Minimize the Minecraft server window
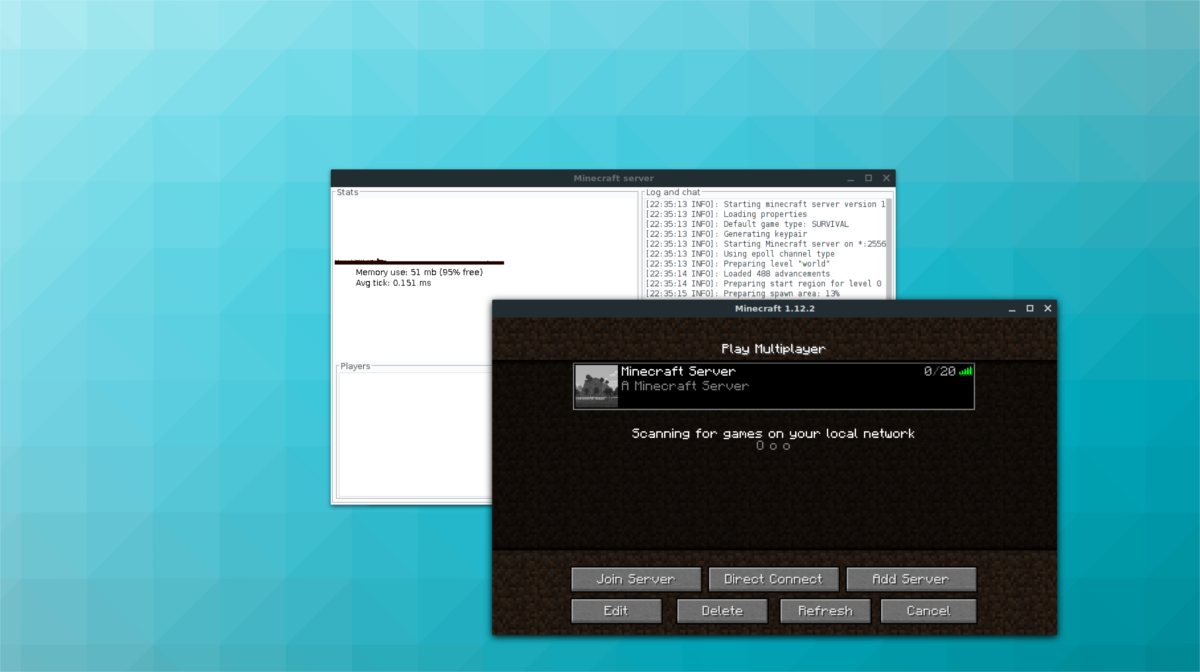The height and width of the screenshot is (672, 1200). click(850, 178)
